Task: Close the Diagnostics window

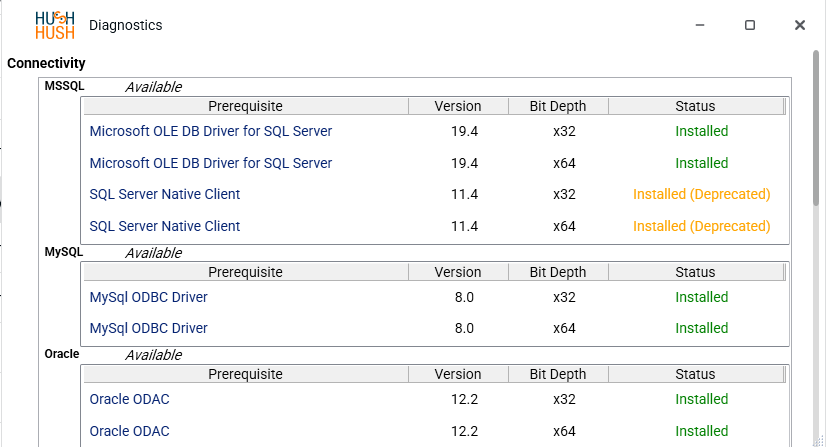Action: pyautogui.click(x=800, y=25)
